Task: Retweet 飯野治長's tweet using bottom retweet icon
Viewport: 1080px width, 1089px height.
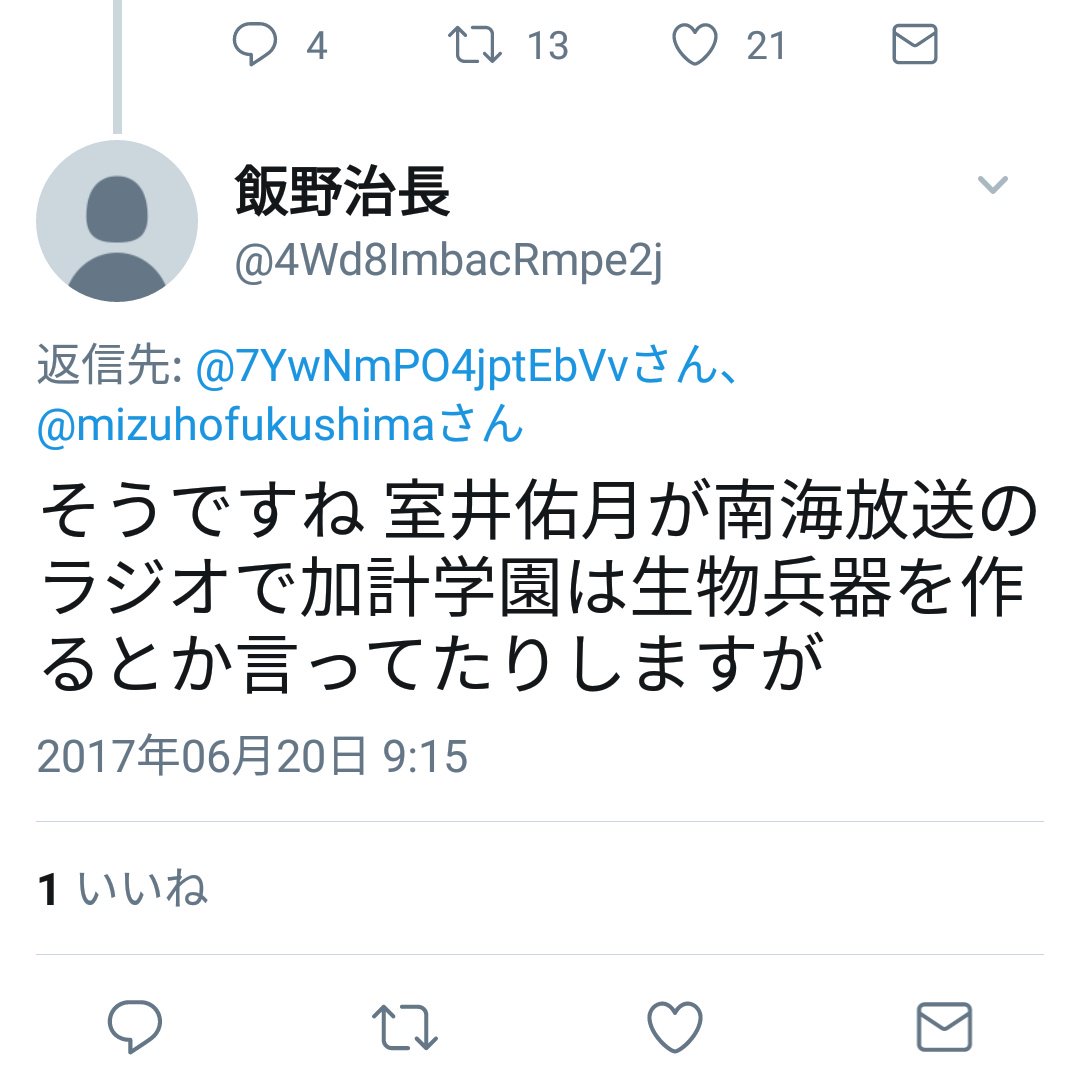Action: pyautogui.click(x=405, y=1027)
